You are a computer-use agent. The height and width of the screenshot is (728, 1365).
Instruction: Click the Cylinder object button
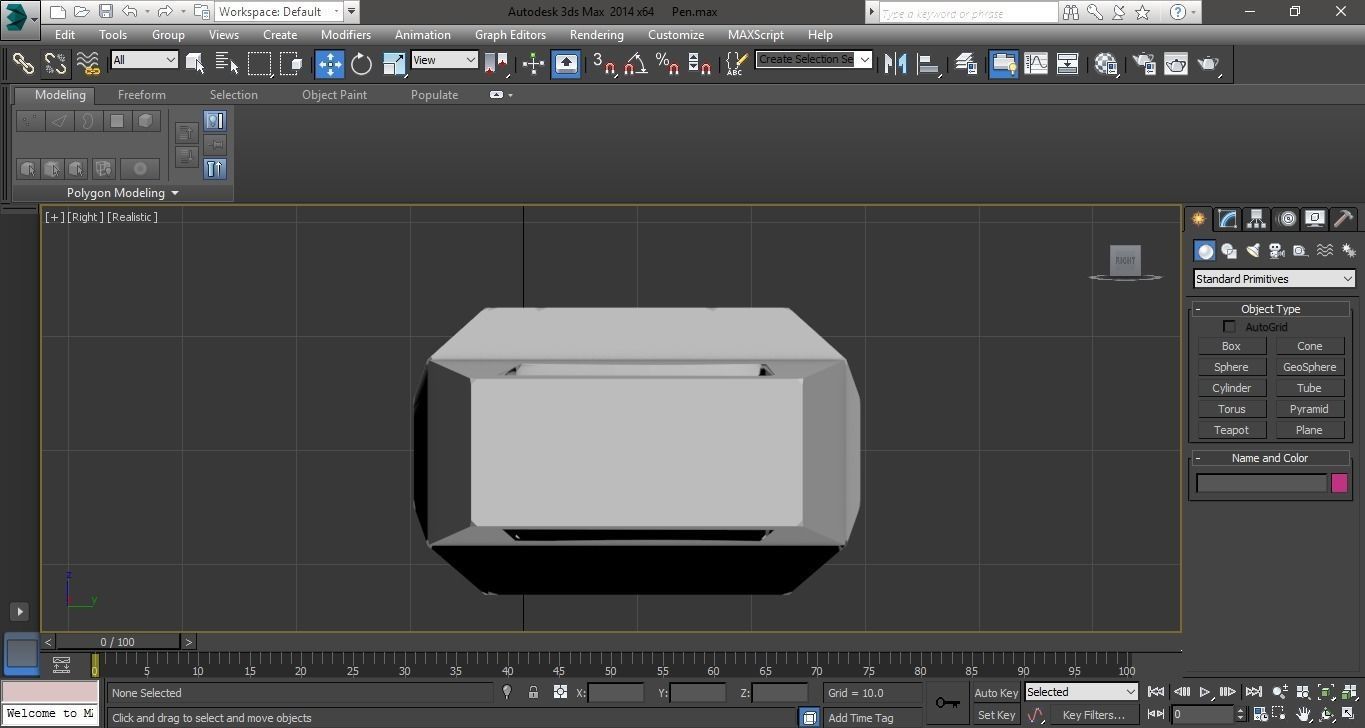point(1231,388)
